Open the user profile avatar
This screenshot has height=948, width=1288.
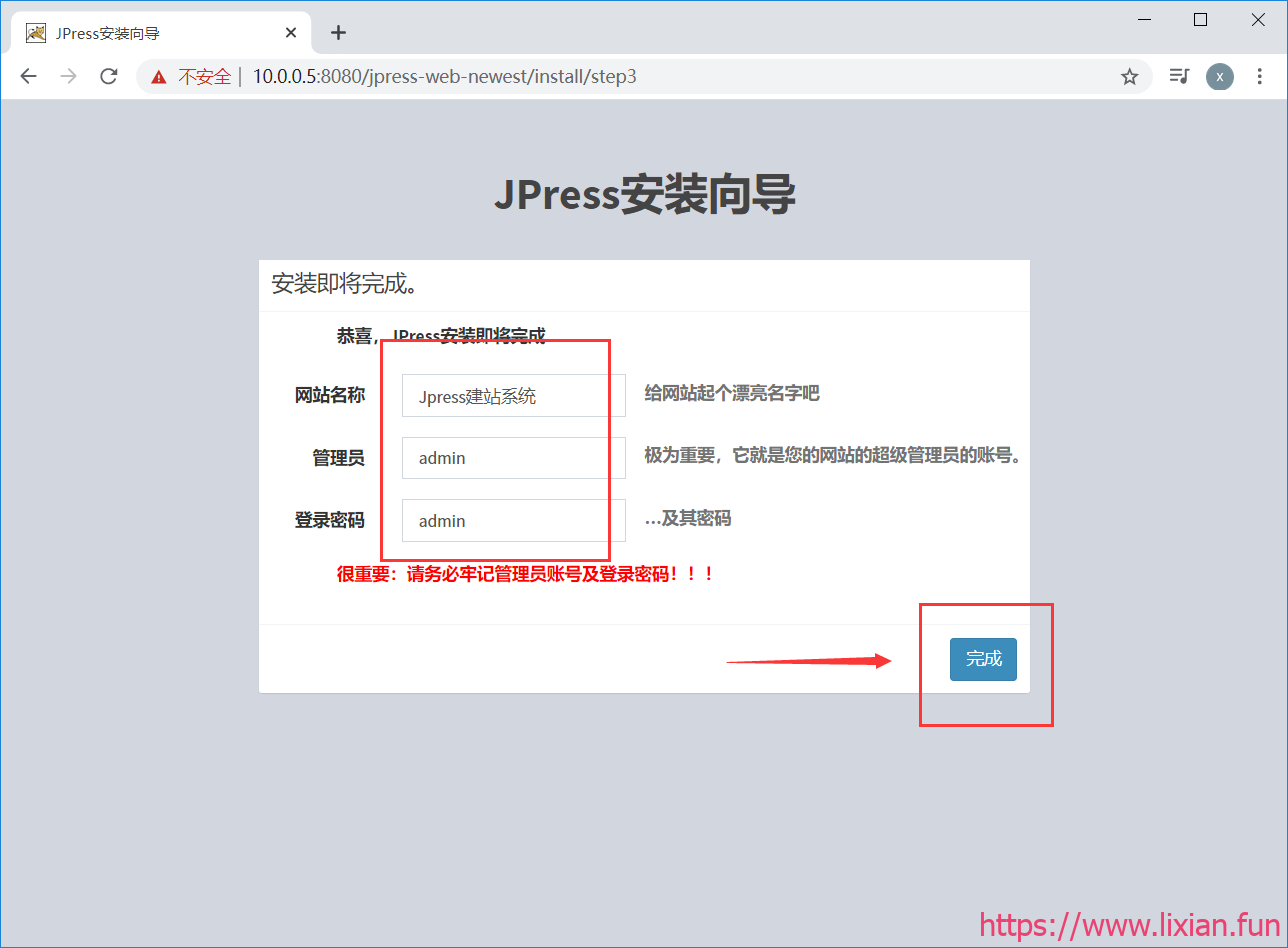point(1219,77)
